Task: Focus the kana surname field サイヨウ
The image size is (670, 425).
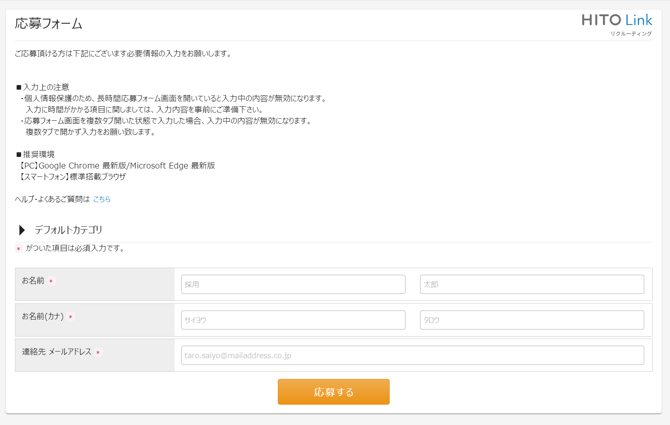Action: click(x=293, y=320)
